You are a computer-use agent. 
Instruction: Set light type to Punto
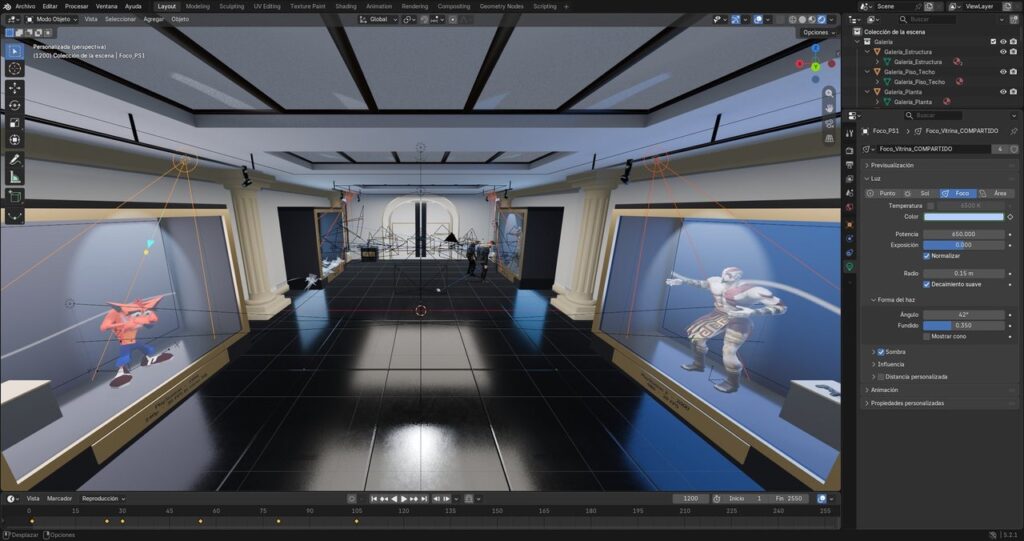(x=882, y=193)
